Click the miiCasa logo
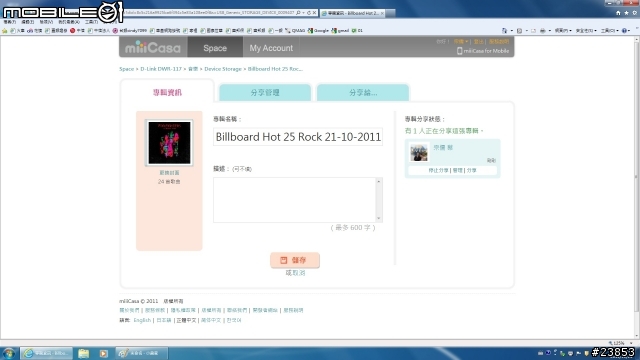640x360 pixels. click(153, 47)
